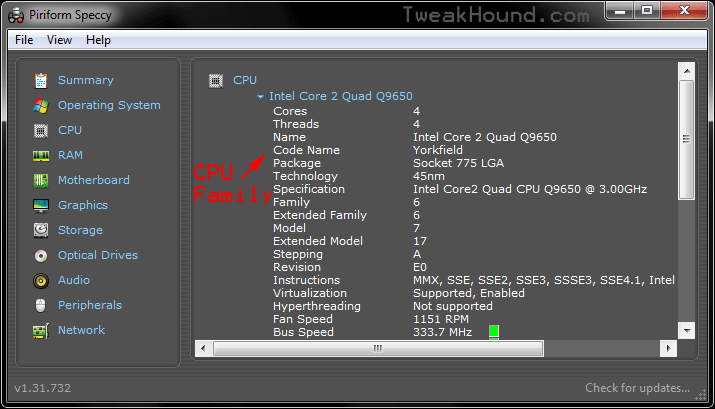Viewport: 715px width, 409px height.
Task: Click the Revision E0 value
Action: 420,267
